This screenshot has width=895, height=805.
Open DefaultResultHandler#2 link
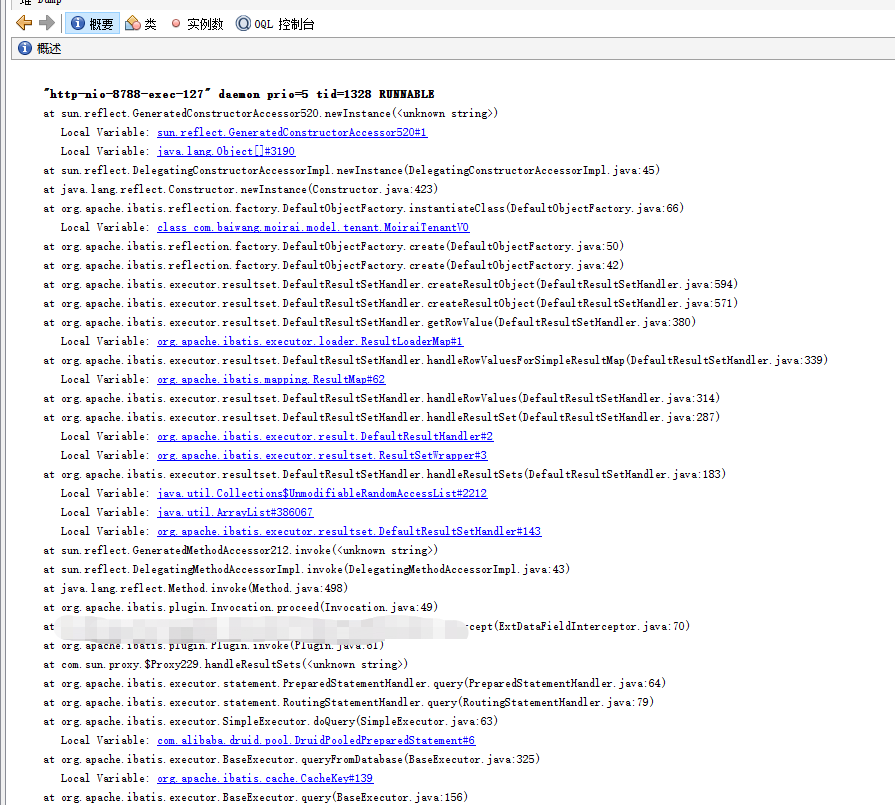325,436
